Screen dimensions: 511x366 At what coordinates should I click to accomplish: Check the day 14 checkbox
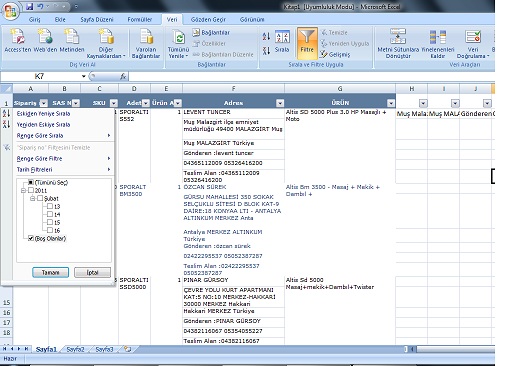pyautogui.click(x=50, y=214)
